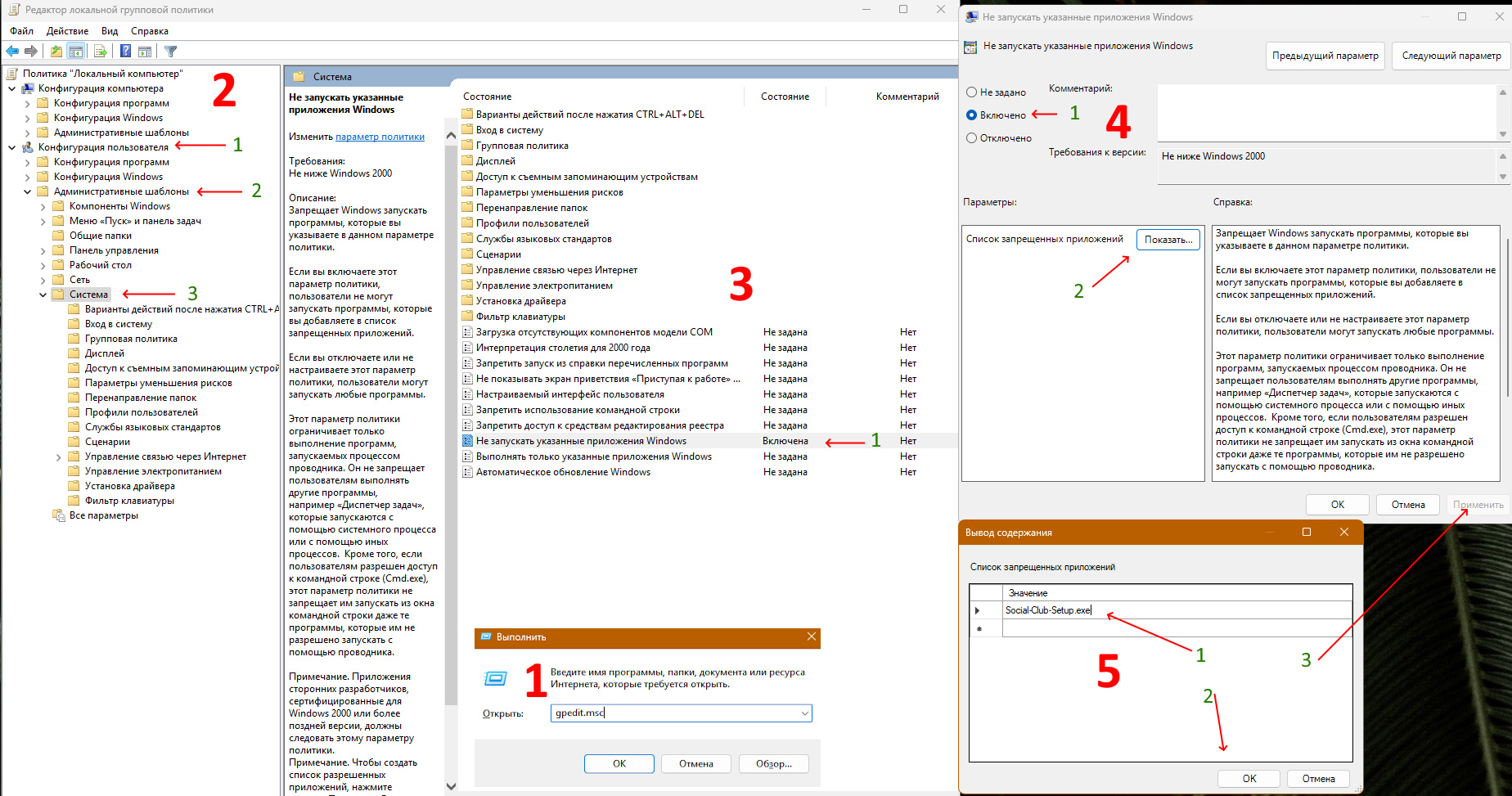Click the blue Back arrow in the toolbar
This screenshot has height=796, width=1512.
point(12,51)
